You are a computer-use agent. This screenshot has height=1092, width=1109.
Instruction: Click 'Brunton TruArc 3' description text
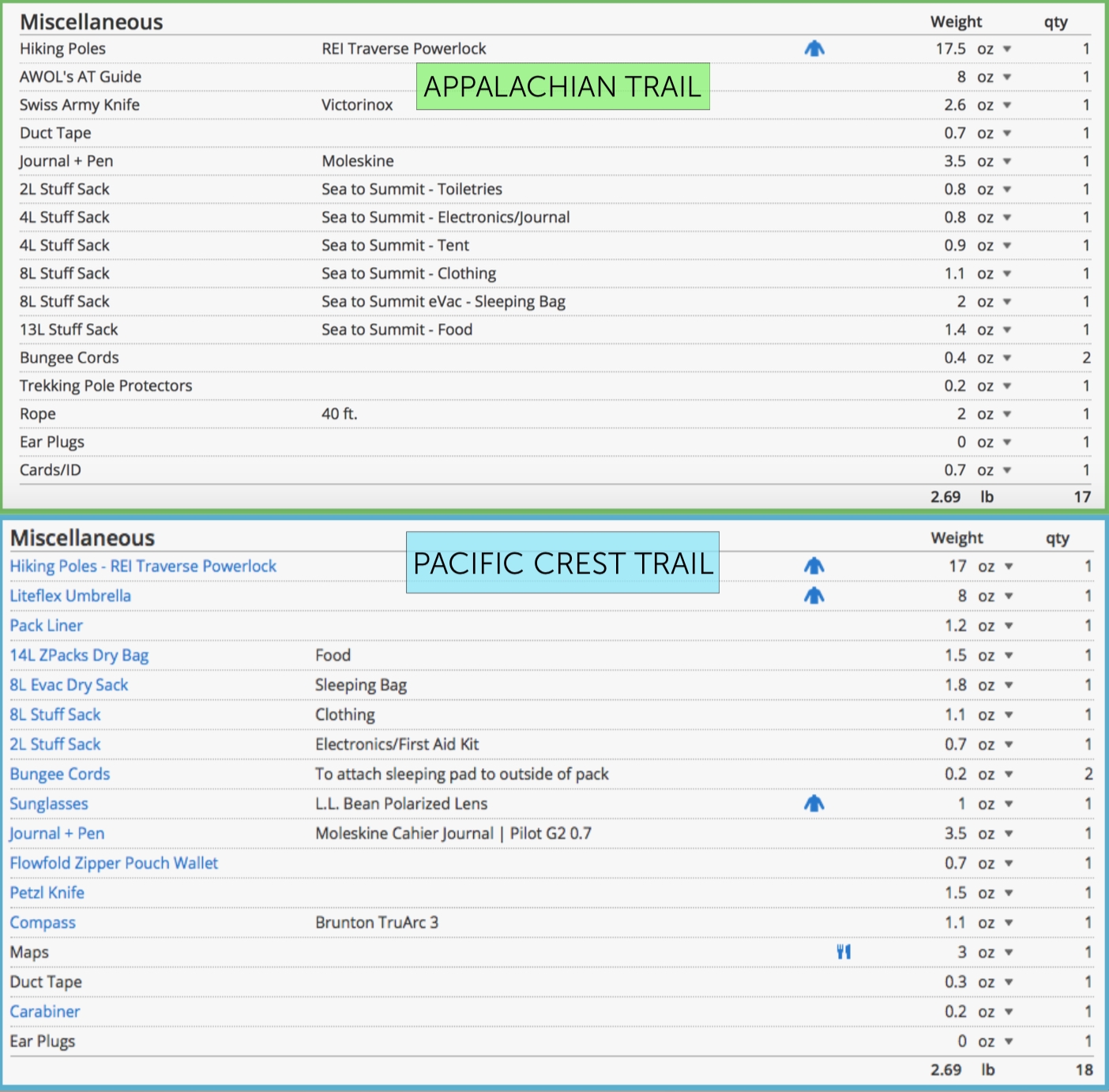pyautogui.click(x=377, y=923)
